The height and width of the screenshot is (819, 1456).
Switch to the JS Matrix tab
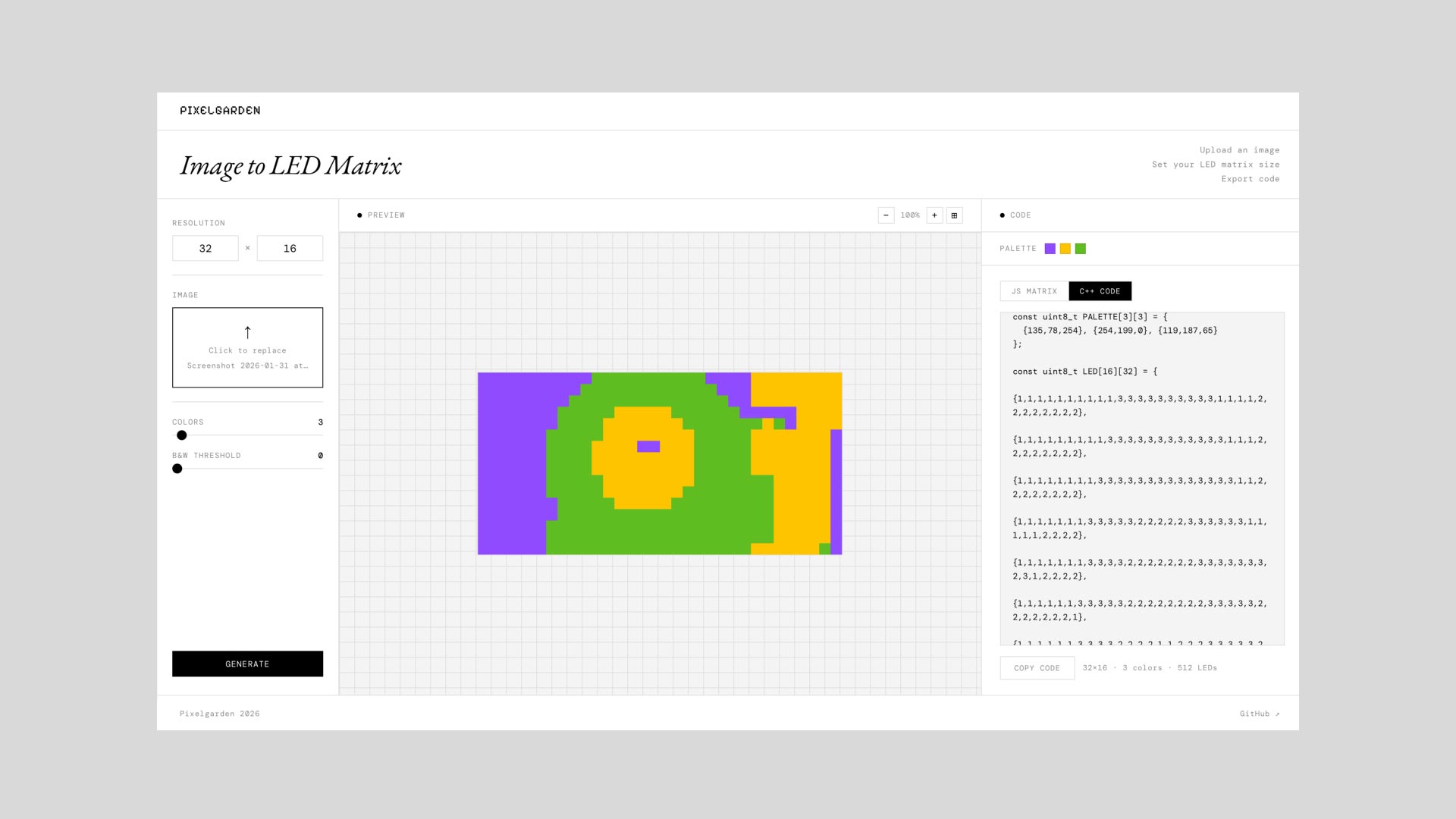[x=1034, y=291]
